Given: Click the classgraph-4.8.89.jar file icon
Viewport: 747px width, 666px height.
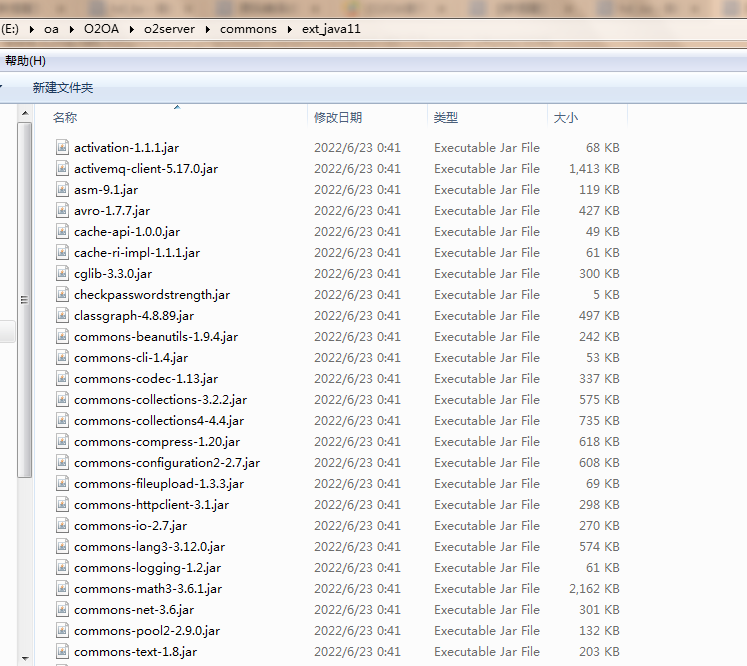Looking at the screenshot, I should (62, 315).
